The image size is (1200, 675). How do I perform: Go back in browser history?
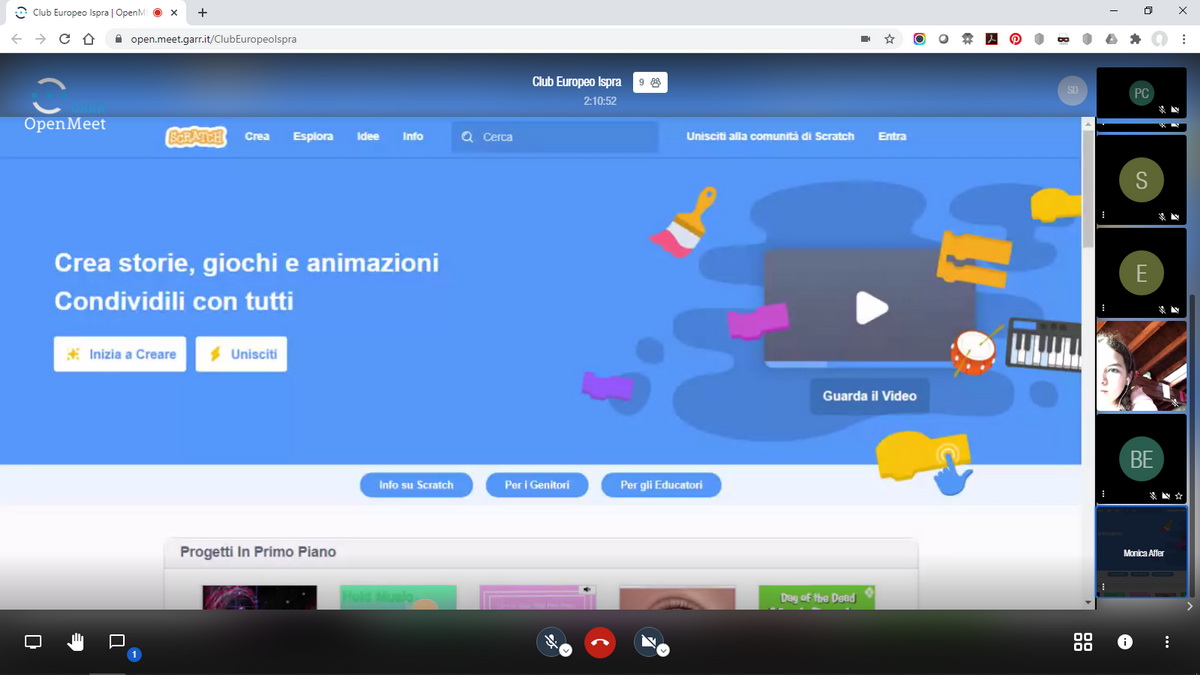coord(16,39)
